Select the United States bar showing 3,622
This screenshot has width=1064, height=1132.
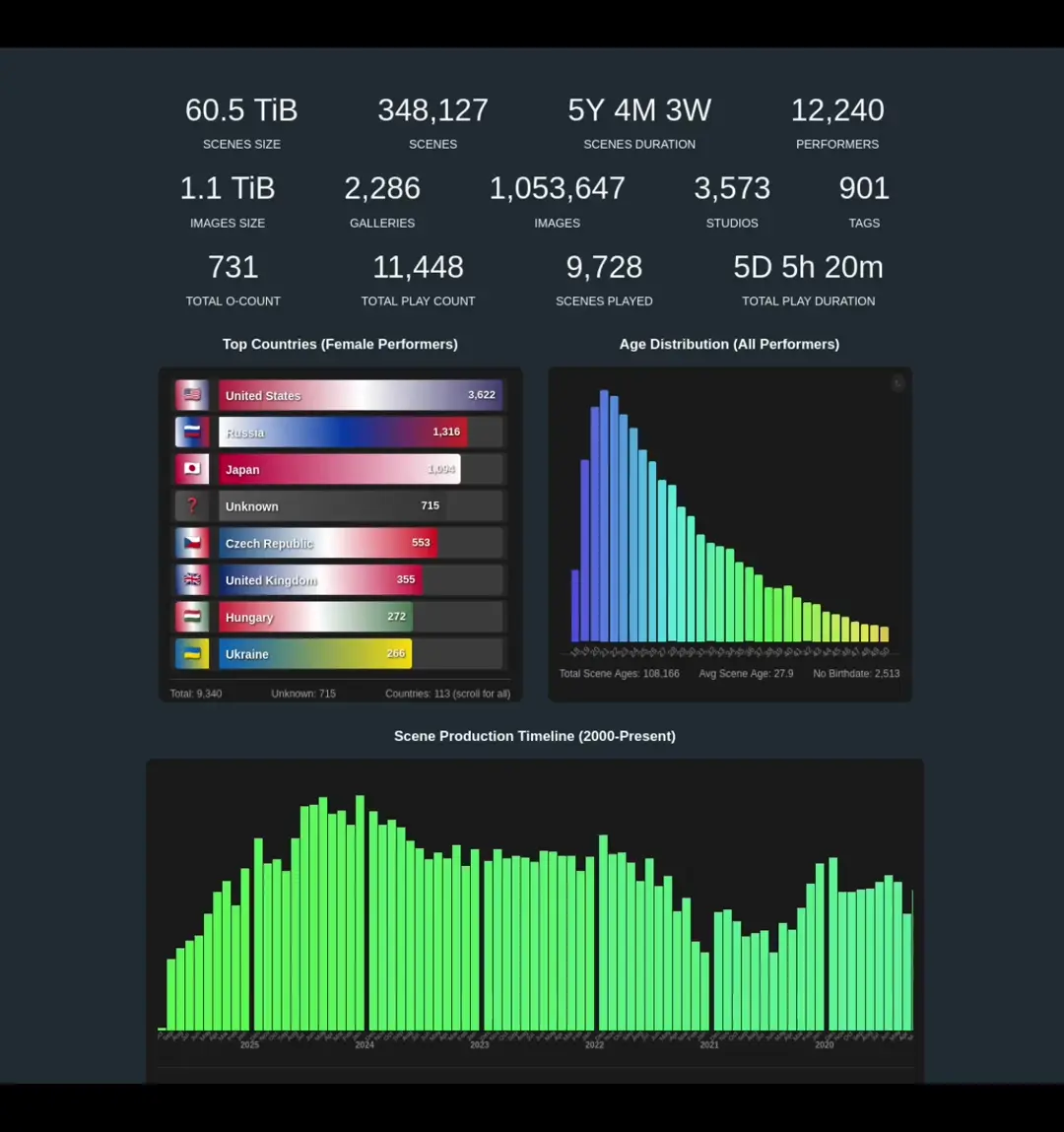361,395
